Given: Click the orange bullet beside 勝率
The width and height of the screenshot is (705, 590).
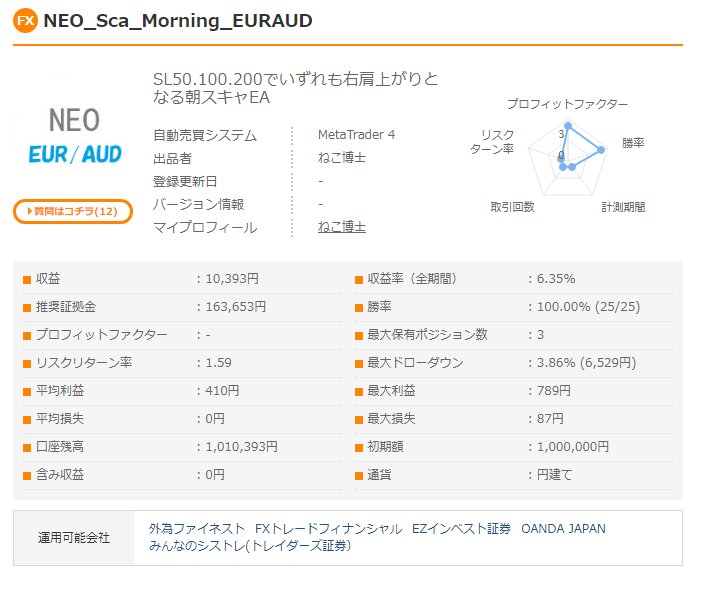Looking at the screenshot, I should pyautogui.click(x=359, y=307).
